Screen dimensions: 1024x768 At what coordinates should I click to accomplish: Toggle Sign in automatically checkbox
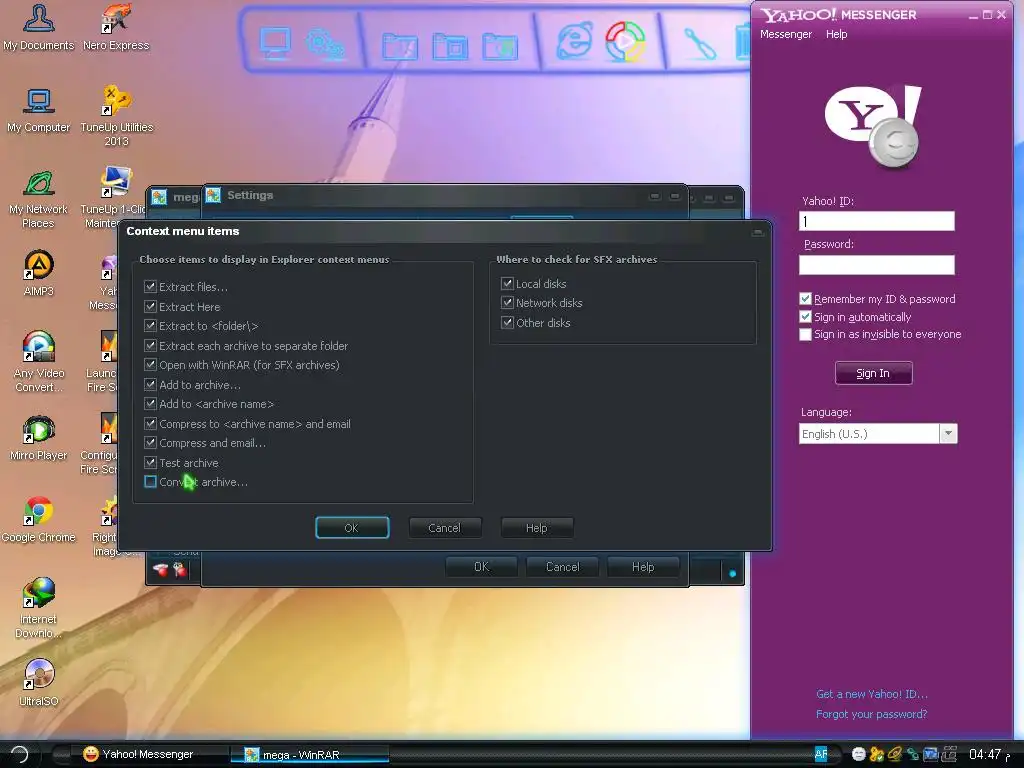tap(805, 317)
